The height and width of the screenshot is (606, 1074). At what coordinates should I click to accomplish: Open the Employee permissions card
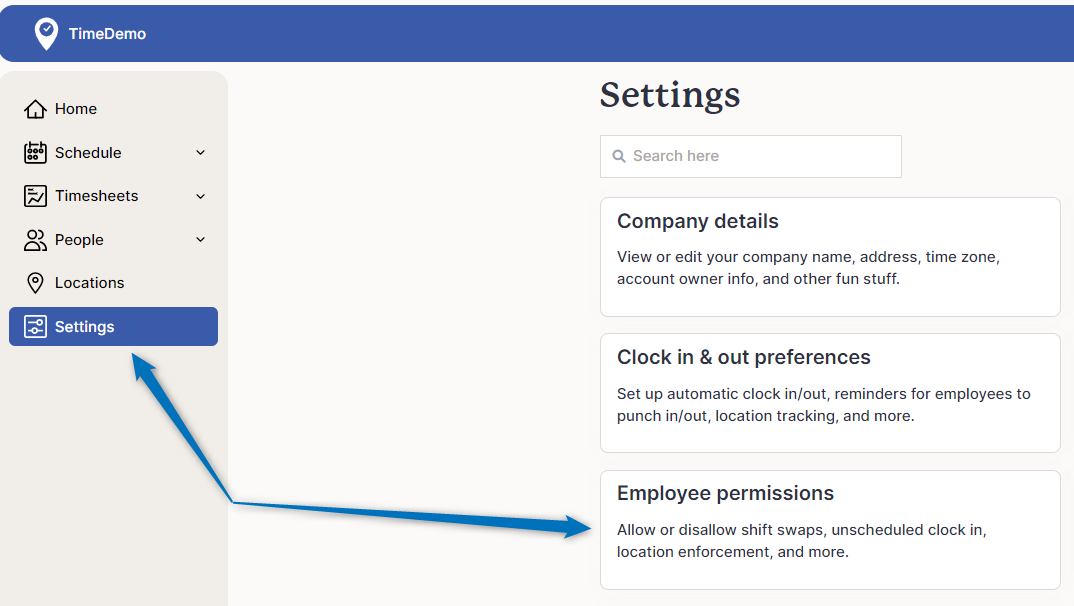[x=830, y=530]
